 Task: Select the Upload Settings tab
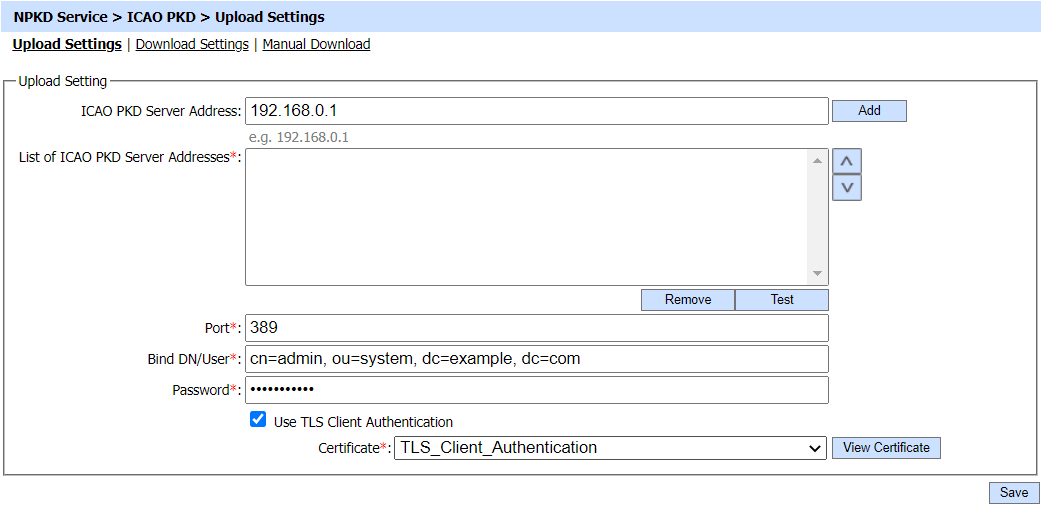(67, 44)
